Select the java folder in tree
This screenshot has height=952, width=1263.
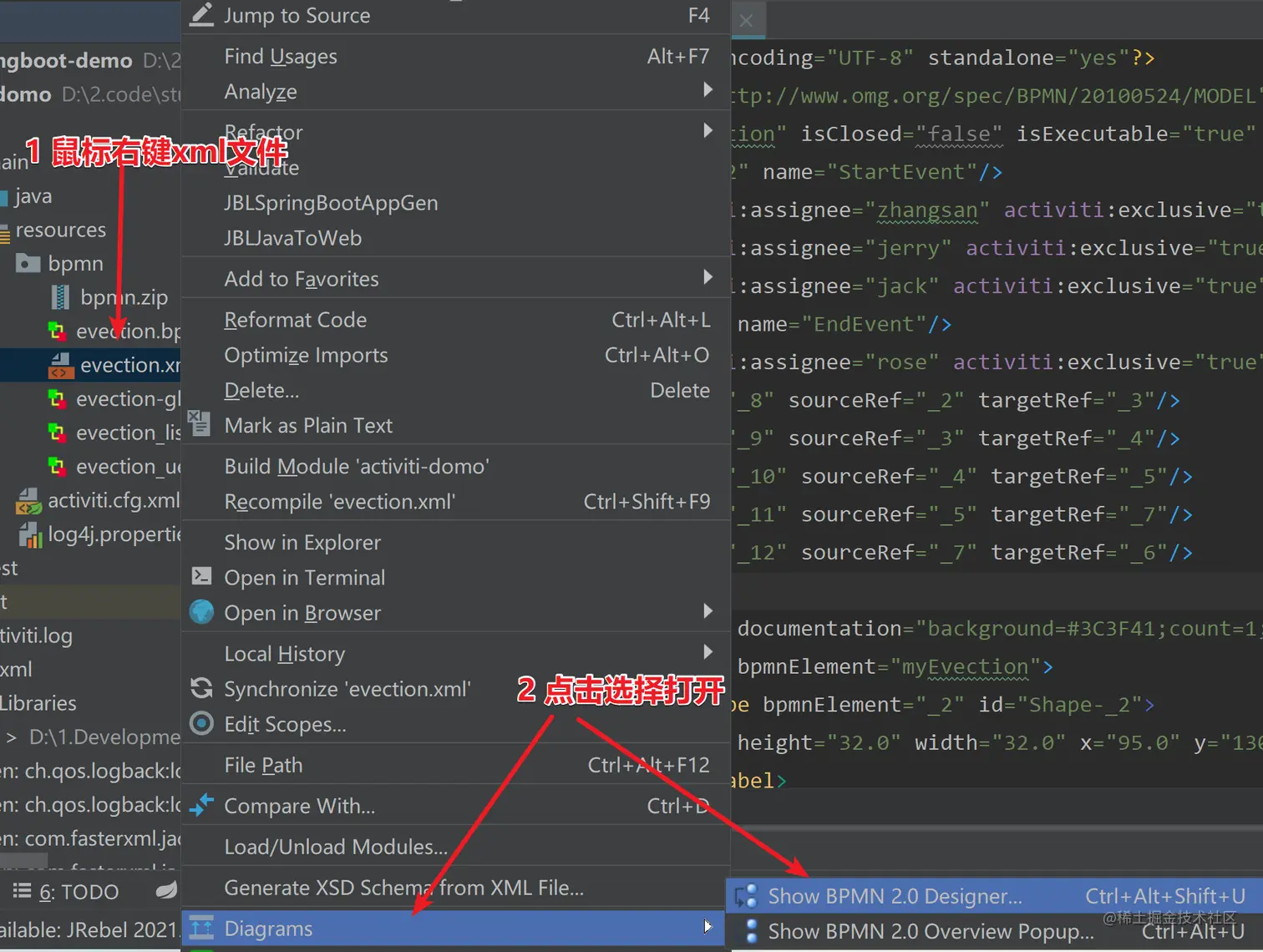pyautogui.click(x=33, y=196)
